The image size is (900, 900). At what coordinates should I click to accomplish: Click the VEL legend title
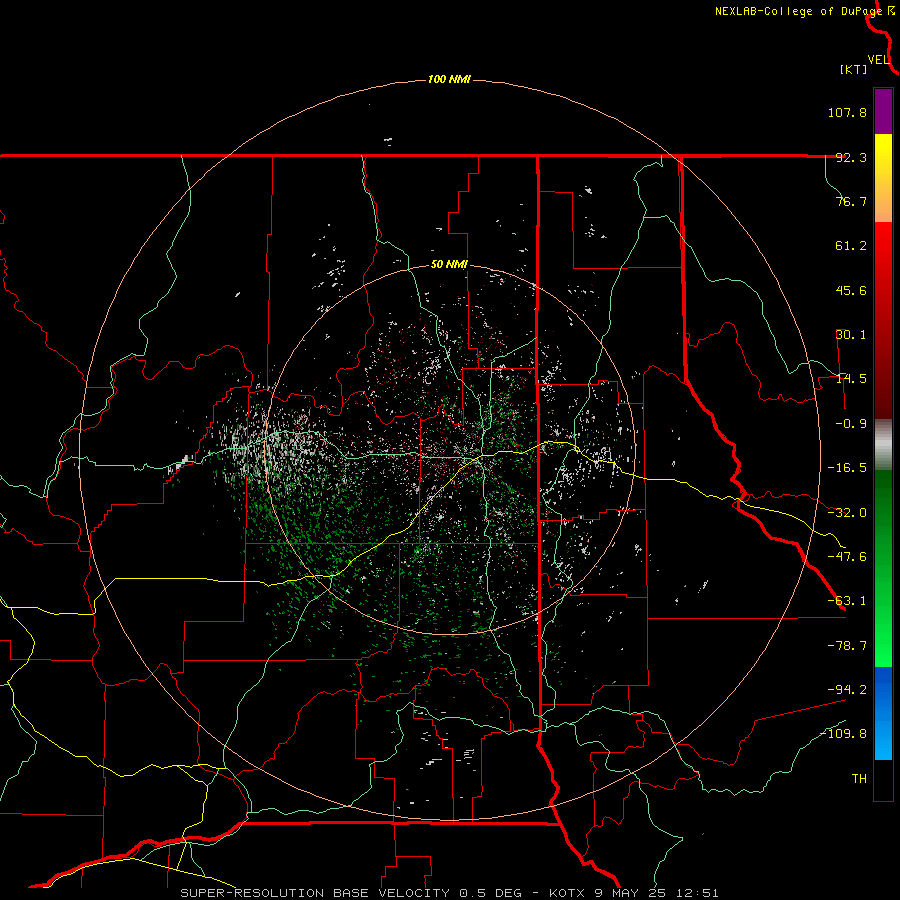click(878, 60)
